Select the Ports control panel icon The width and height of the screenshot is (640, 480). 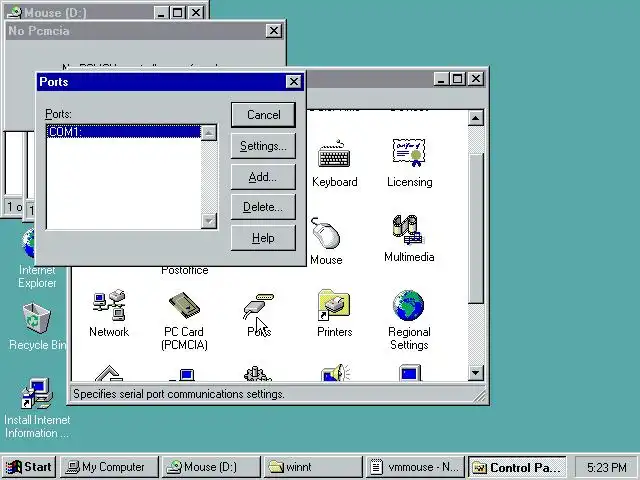pos(259,306)
